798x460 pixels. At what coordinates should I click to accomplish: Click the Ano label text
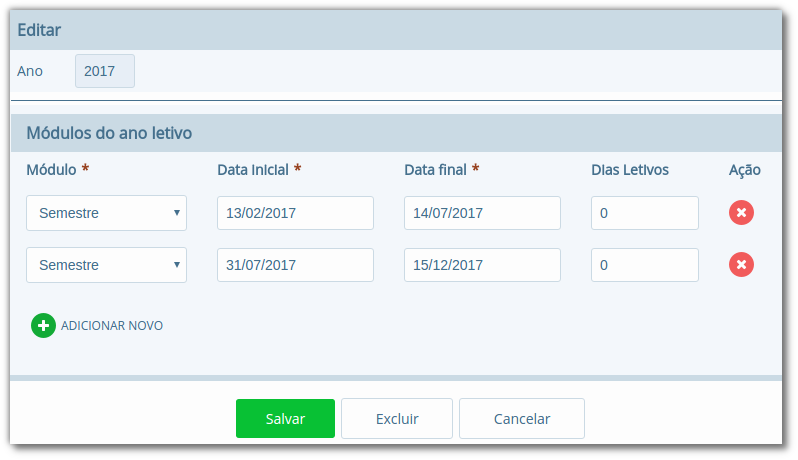30,72
